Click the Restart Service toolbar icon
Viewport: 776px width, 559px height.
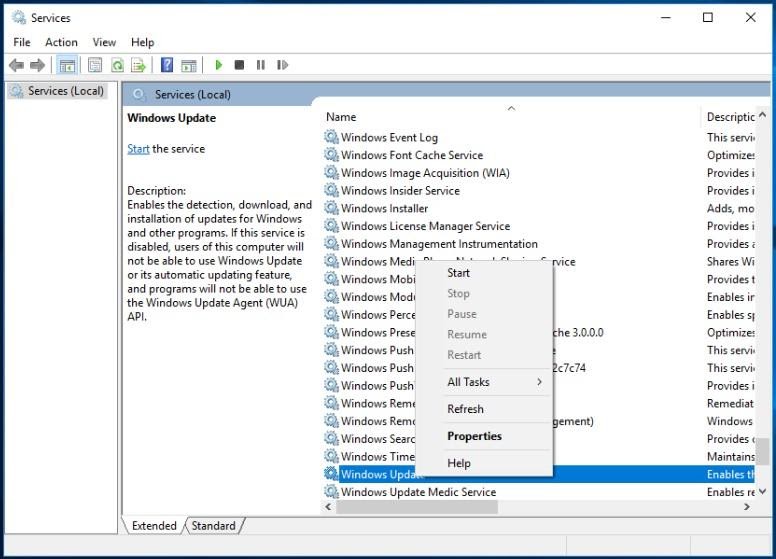(x=282, y=65)
